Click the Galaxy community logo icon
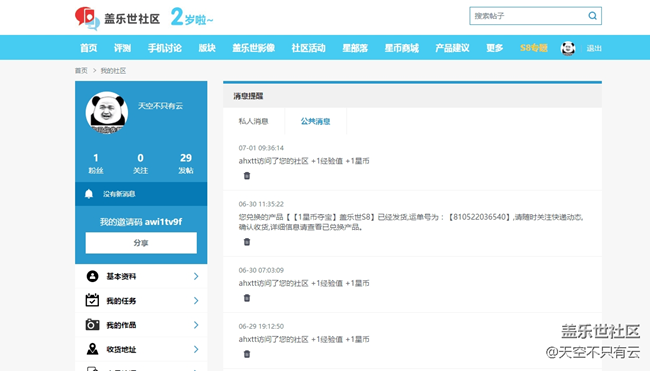The image size is (650, 371). 87,18
